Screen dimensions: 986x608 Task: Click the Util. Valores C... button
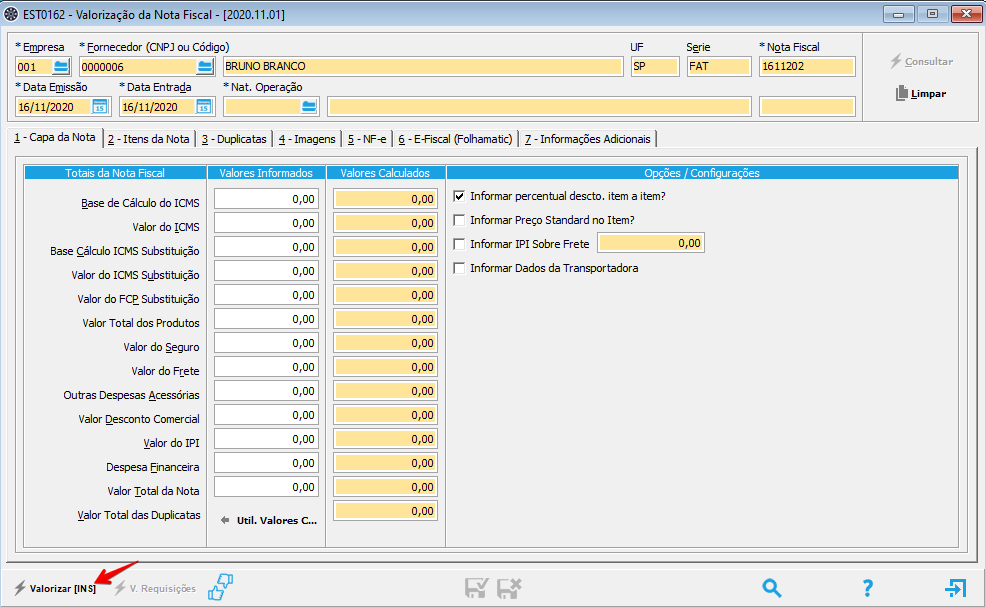click(269, 521)
